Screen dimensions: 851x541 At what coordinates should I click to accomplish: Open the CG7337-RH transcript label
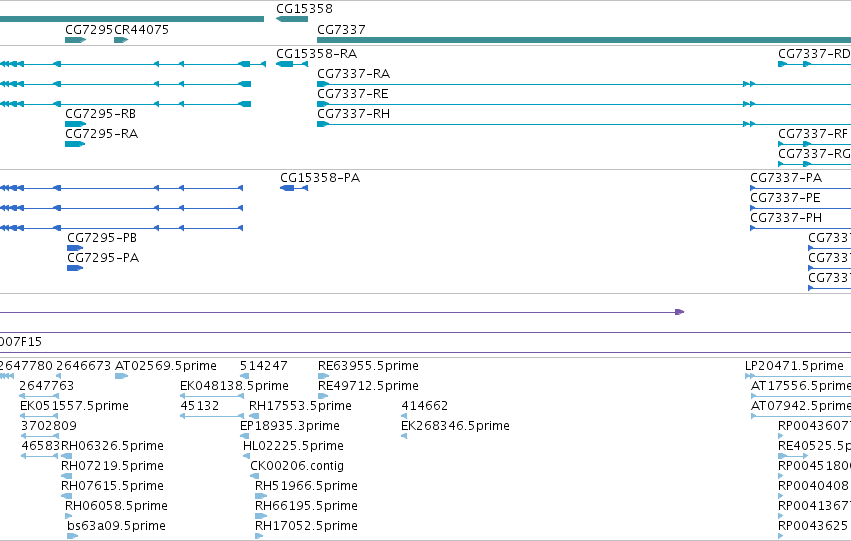353,113
